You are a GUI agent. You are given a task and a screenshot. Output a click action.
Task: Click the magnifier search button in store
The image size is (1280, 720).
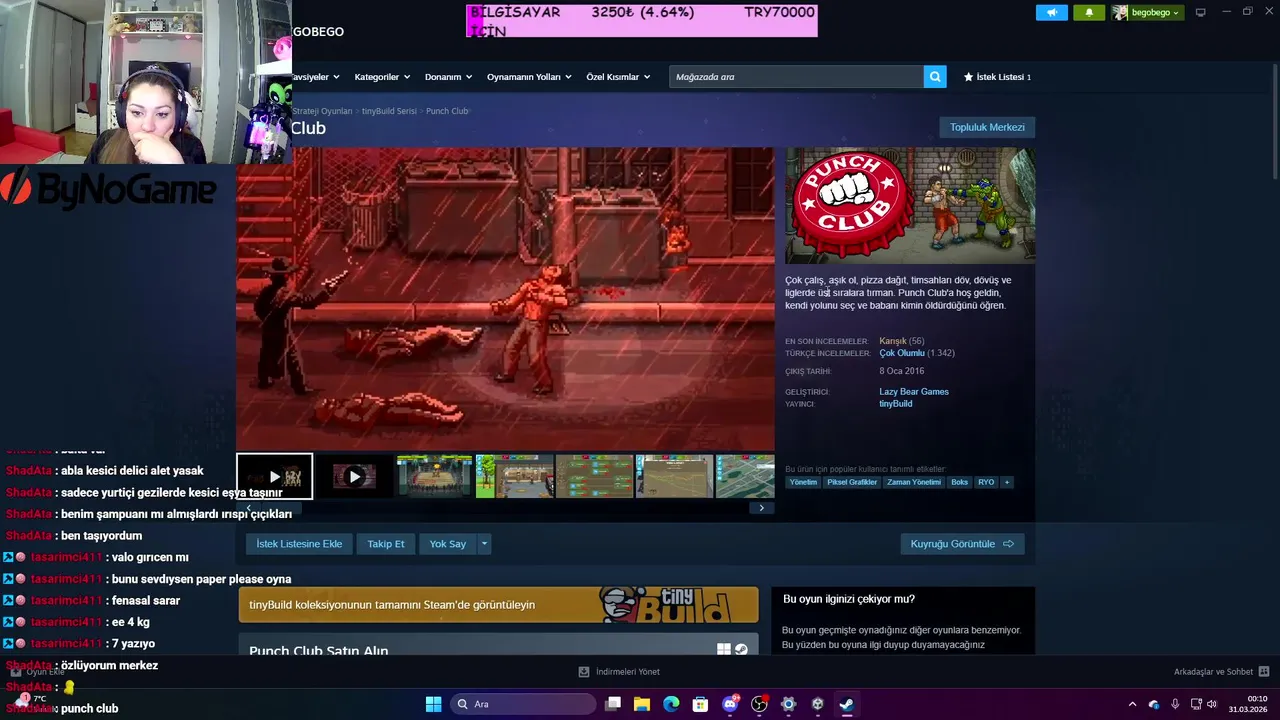click(935, 77)
